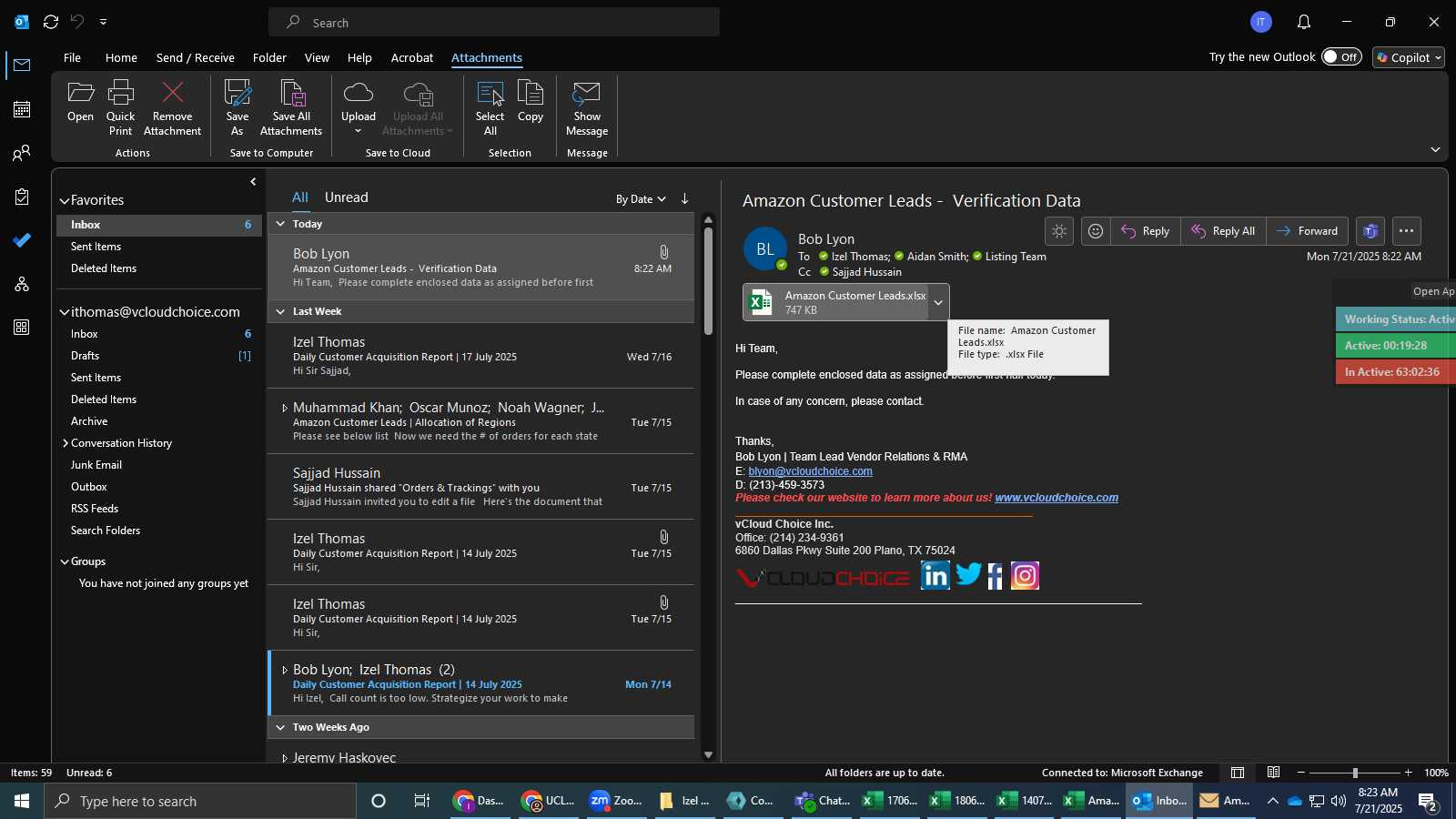Collapse the Groups section

pos(65,561)
